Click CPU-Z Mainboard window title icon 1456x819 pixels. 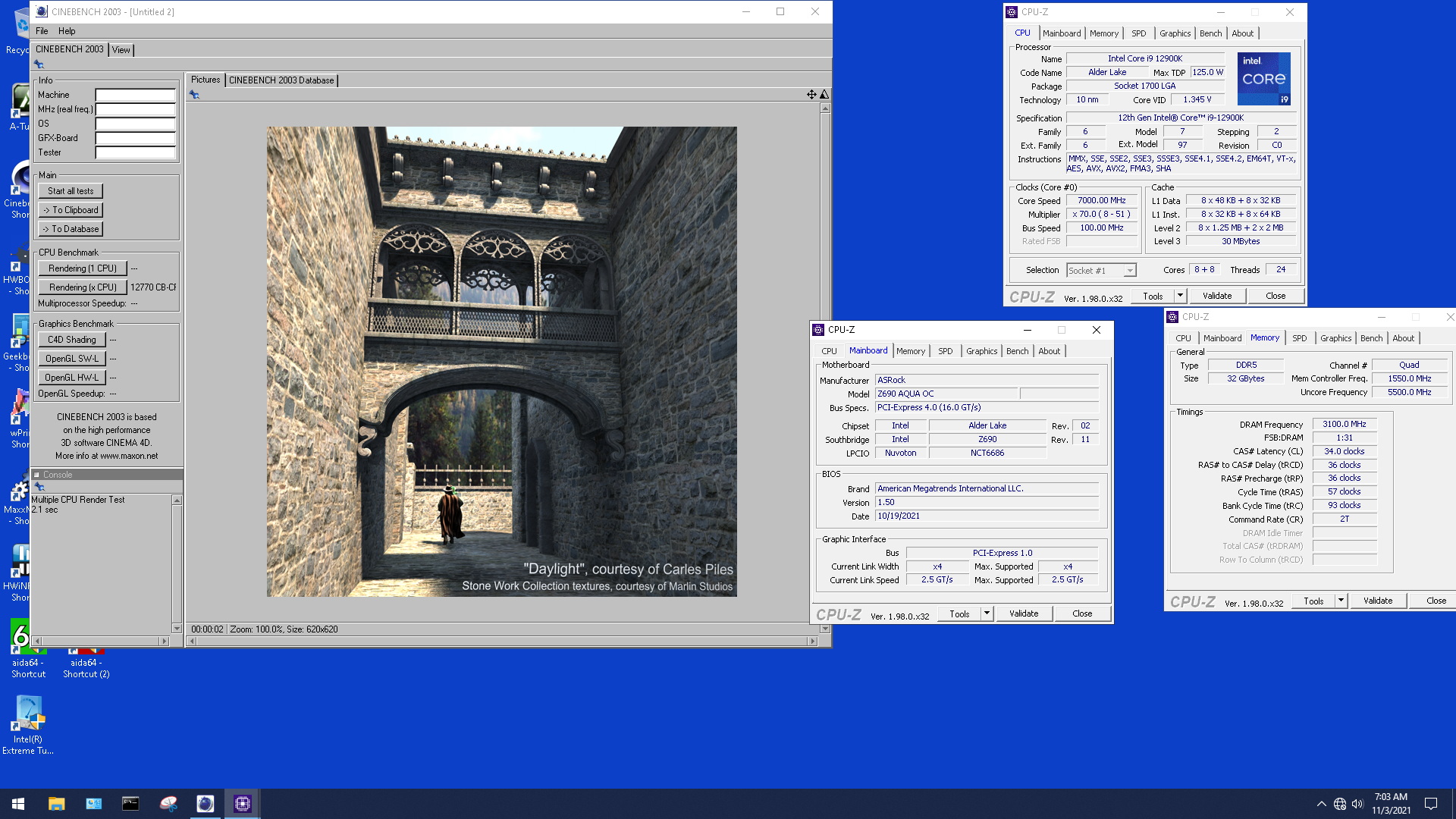818,330
